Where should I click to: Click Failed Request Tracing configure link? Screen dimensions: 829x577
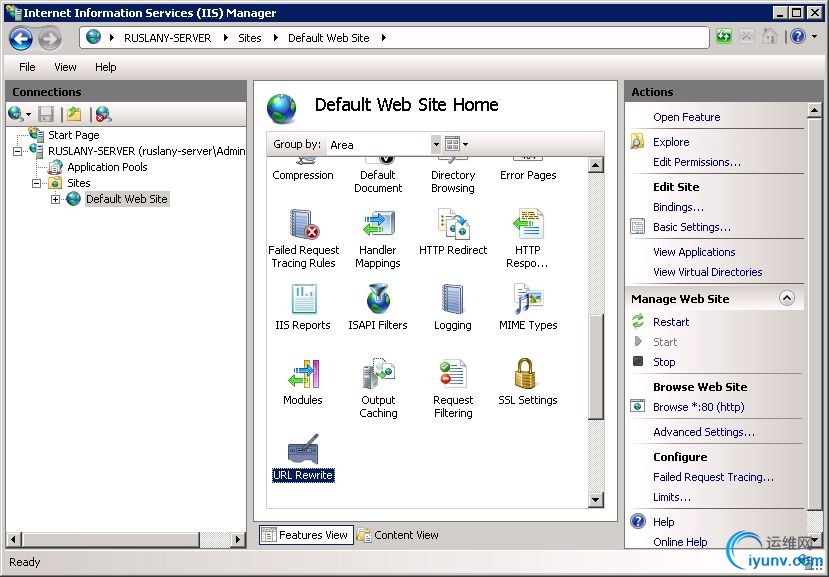[713, 477]
